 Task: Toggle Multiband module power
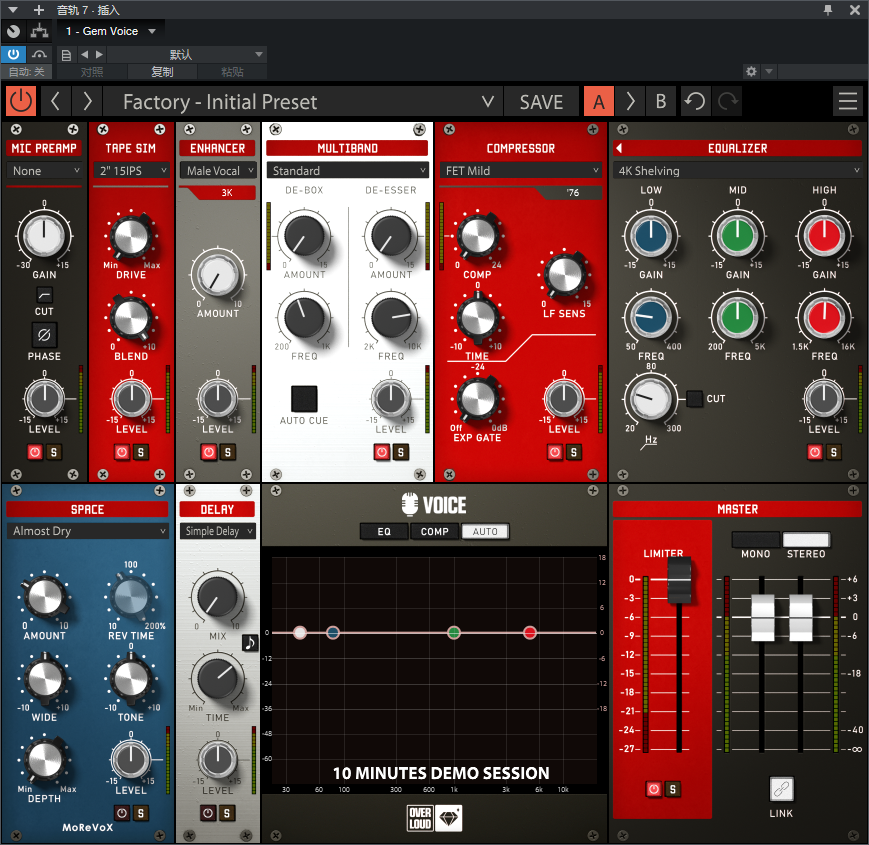click(382, 452)
